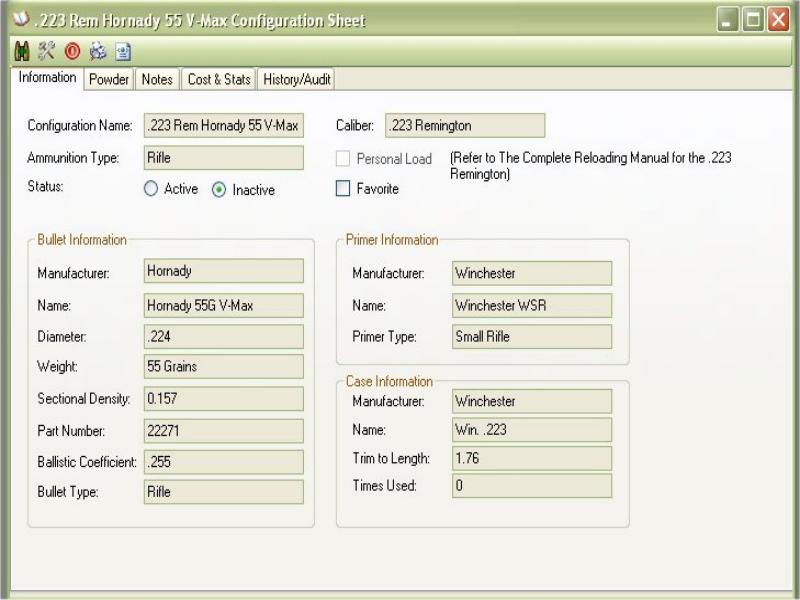The height and width of the screenshot is (600, 800).
Task: Click the Trim to Length field 1.76
Action: (532, 459)
